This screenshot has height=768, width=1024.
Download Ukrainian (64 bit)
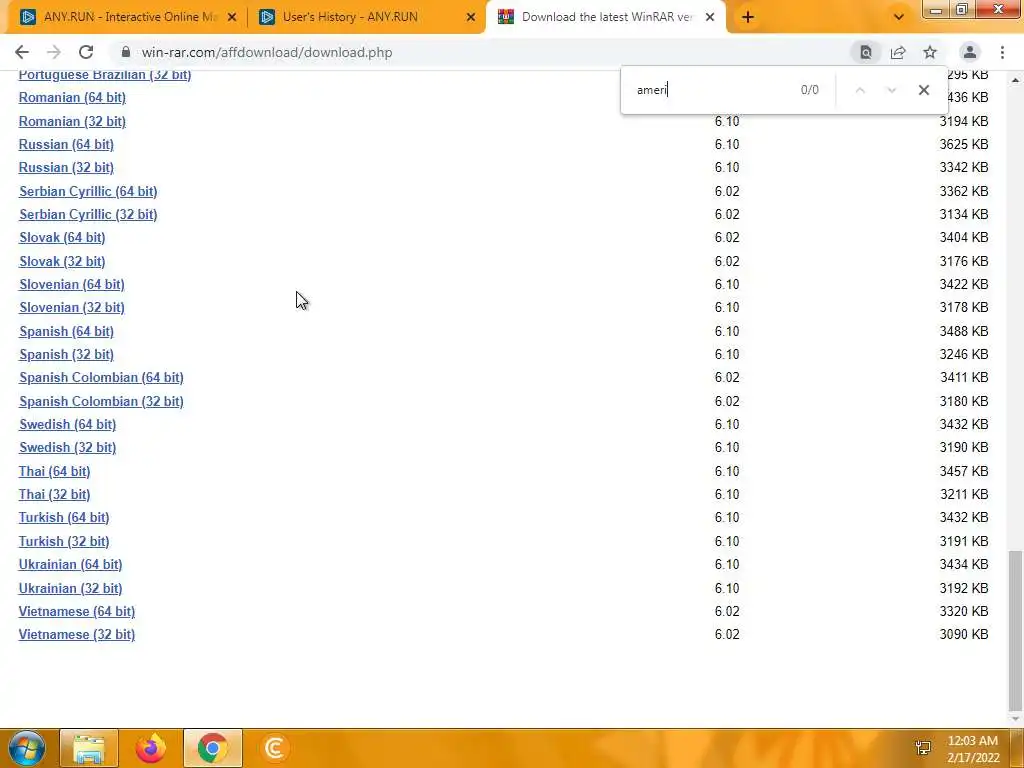[x=71, y=564]
